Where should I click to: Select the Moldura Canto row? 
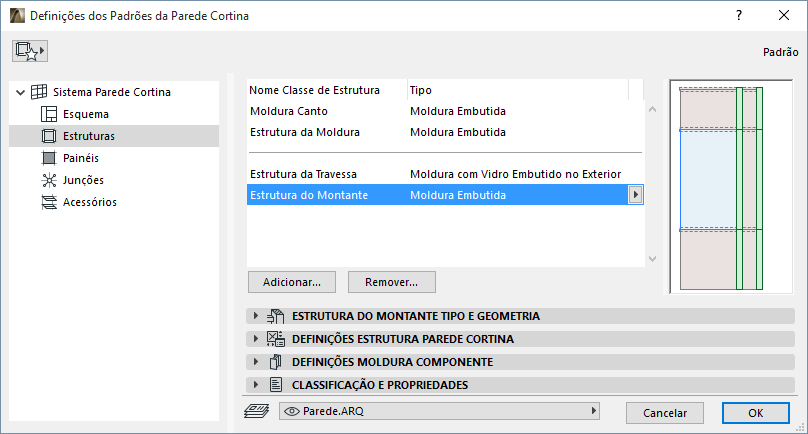445,111
